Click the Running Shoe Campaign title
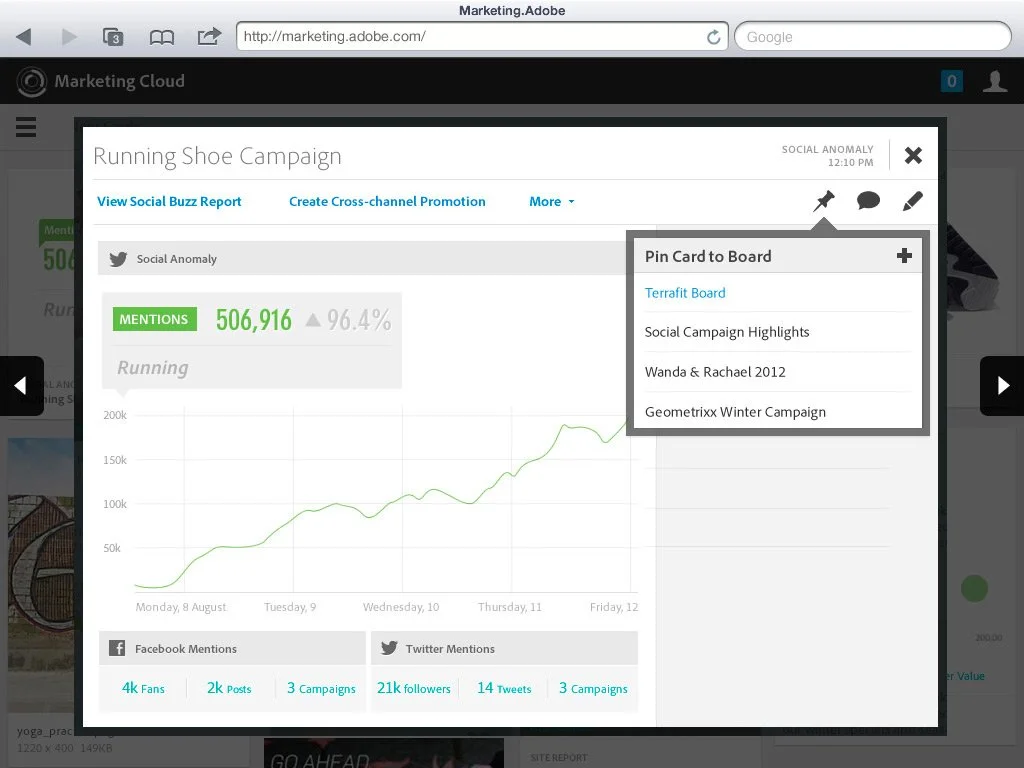 (x=217, y=157)
